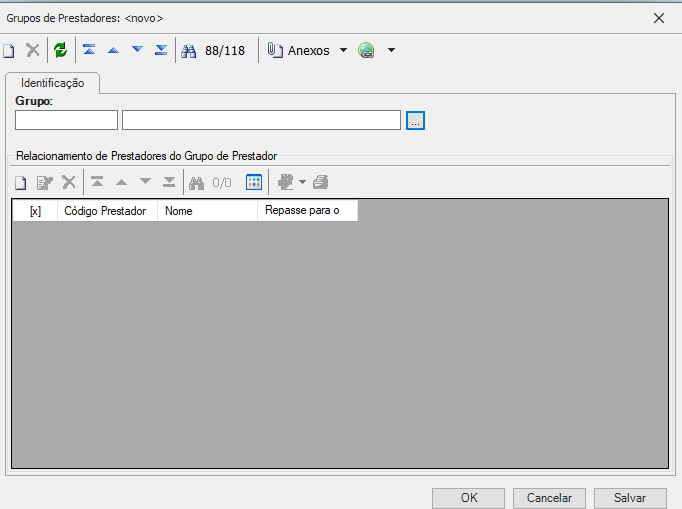682x509 pixels.
Task: Expand dropdown arrow beside globe icon
Action: (391, 50)
